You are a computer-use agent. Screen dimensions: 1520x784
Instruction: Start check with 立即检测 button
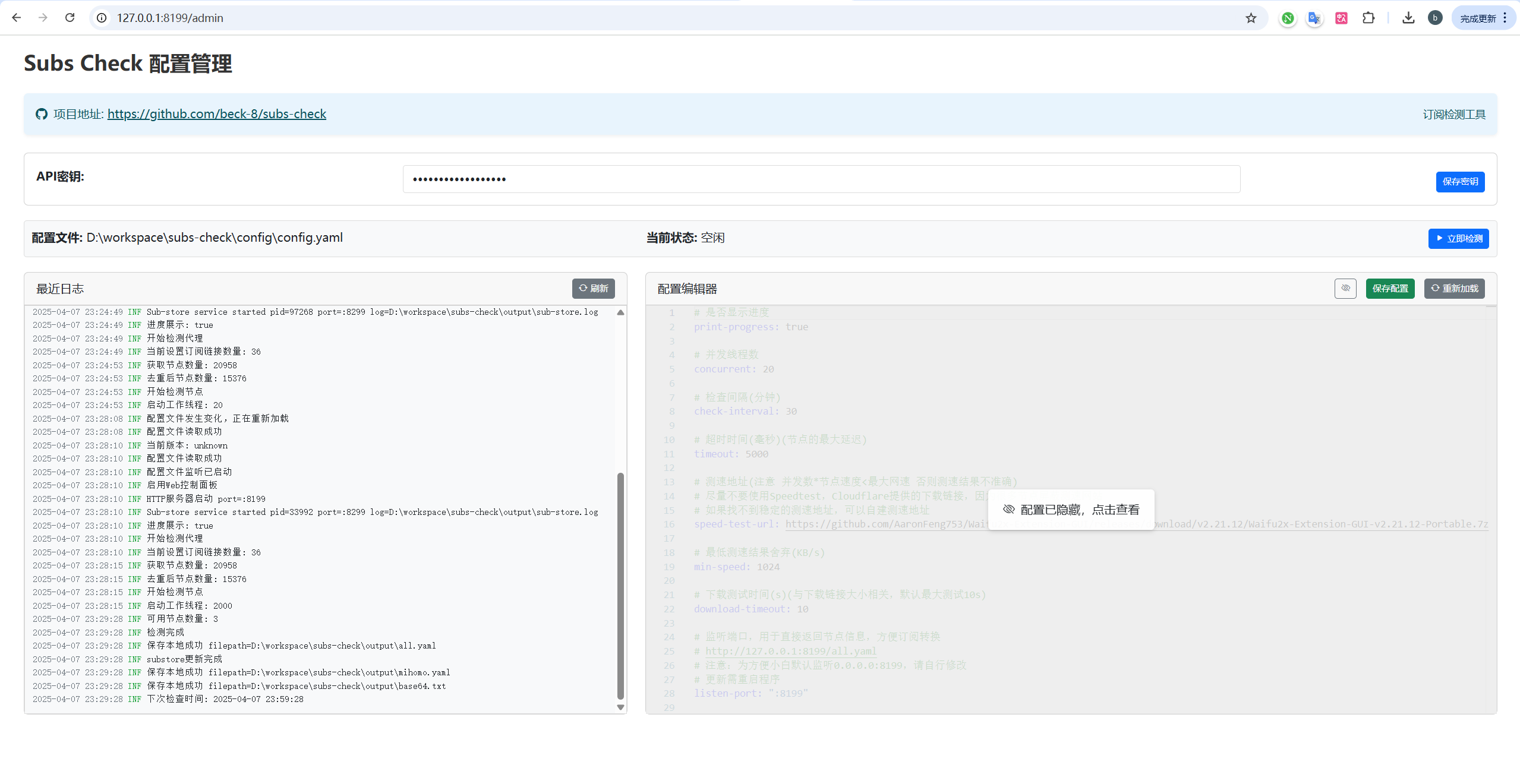coord(1458,239)
